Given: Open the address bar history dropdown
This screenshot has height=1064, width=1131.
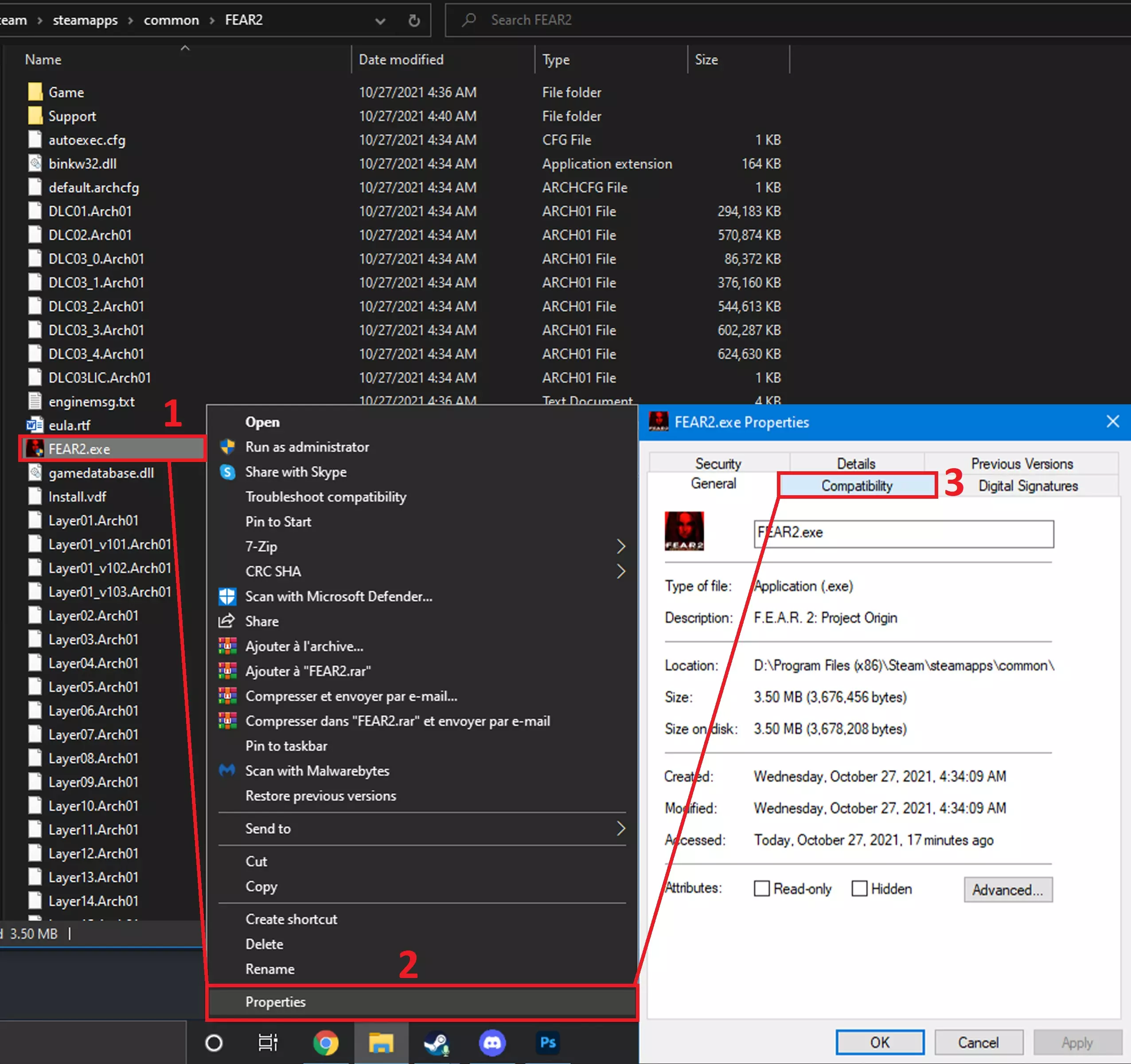Looking at the screenshot, I should tap(380, 20).
